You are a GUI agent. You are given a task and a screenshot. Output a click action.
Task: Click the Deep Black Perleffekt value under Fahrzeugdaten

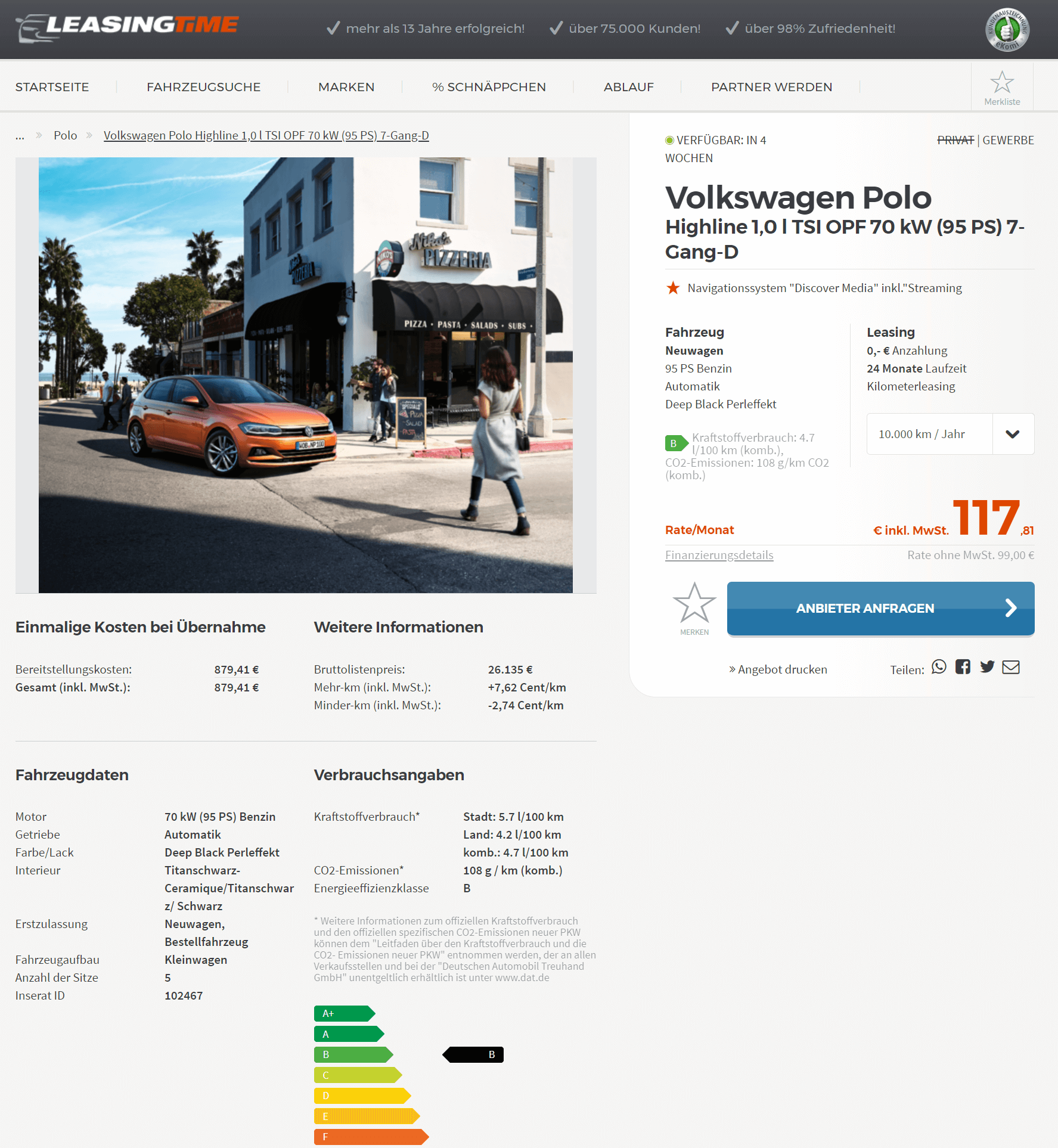222,852
